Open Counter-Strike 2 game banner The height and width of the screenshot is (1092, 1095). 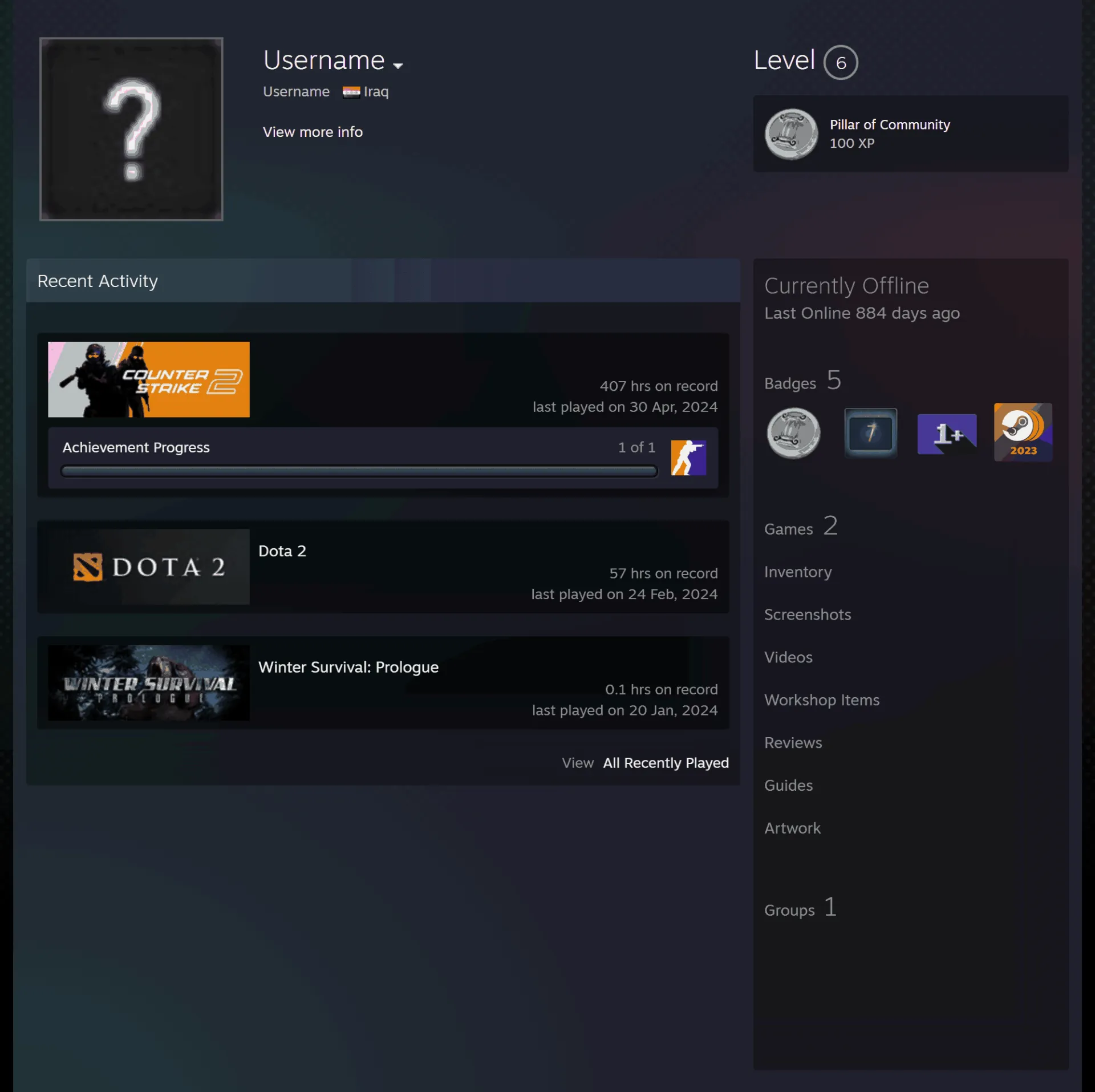[149, 379]
